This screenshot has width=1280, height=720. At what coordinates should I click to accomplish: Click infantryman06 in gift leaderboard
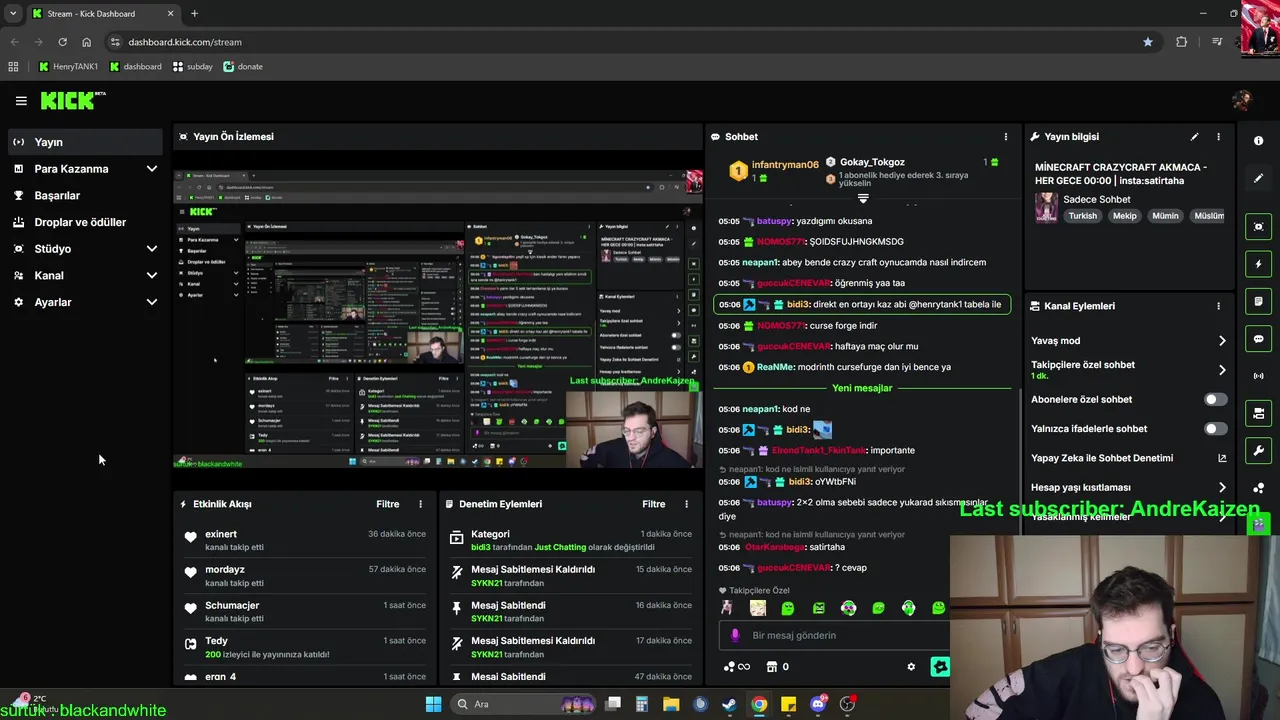(785, 165)
